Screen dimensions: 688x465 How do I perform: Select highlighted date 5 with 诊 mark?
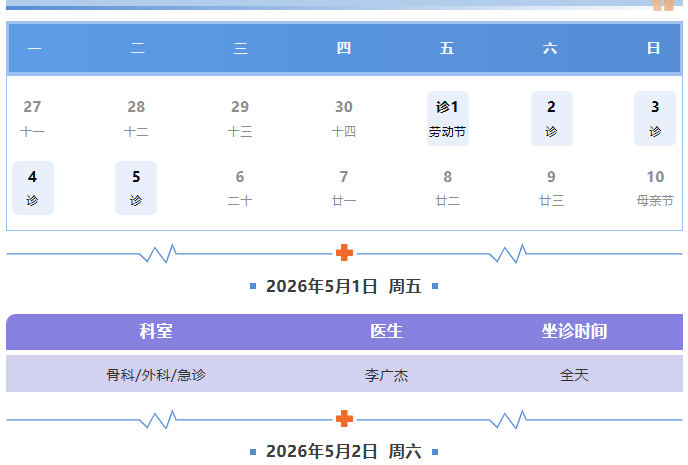click(136, 188)
